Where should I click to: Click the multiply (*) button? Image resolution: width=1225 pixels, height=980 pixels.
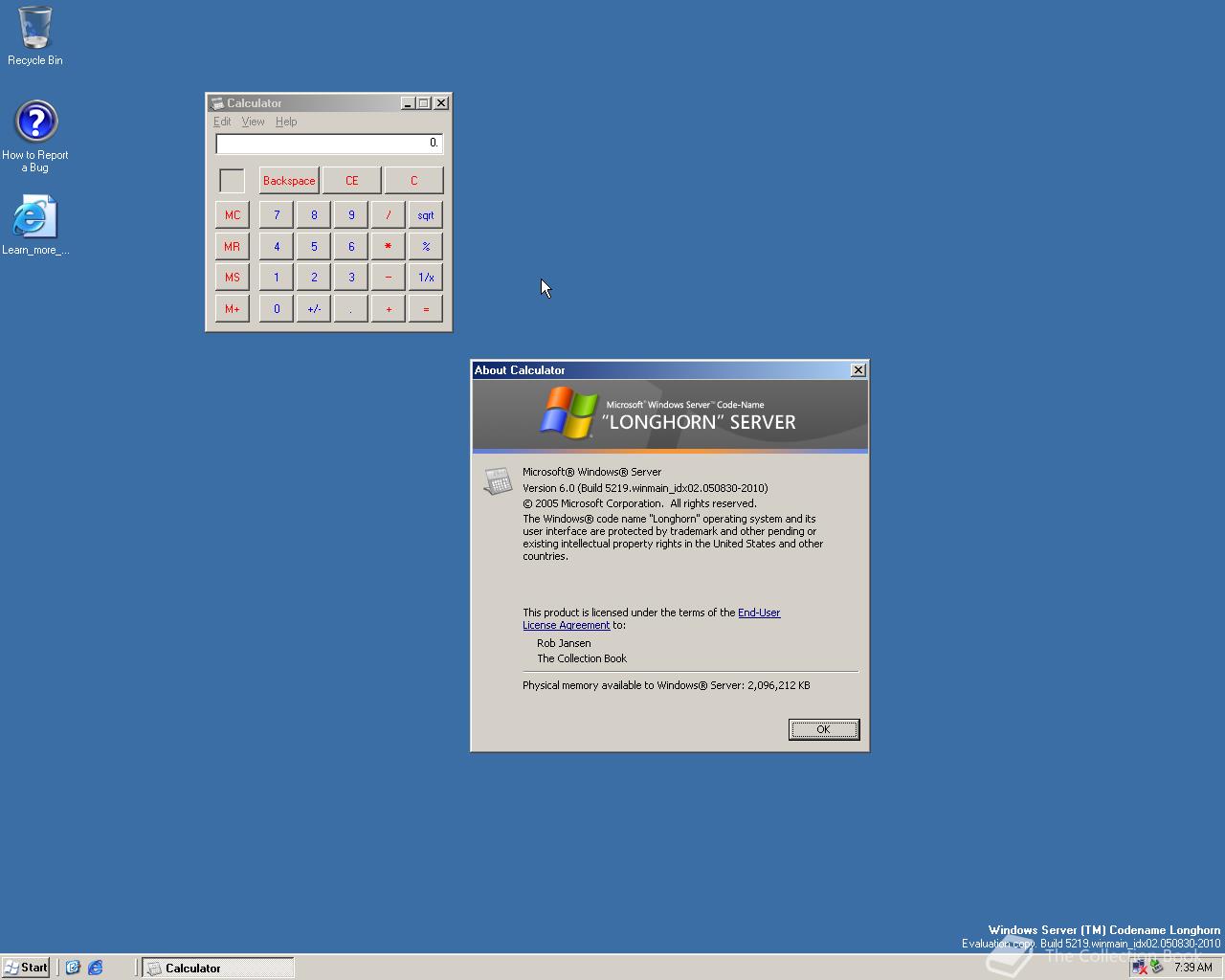[389, 246]
